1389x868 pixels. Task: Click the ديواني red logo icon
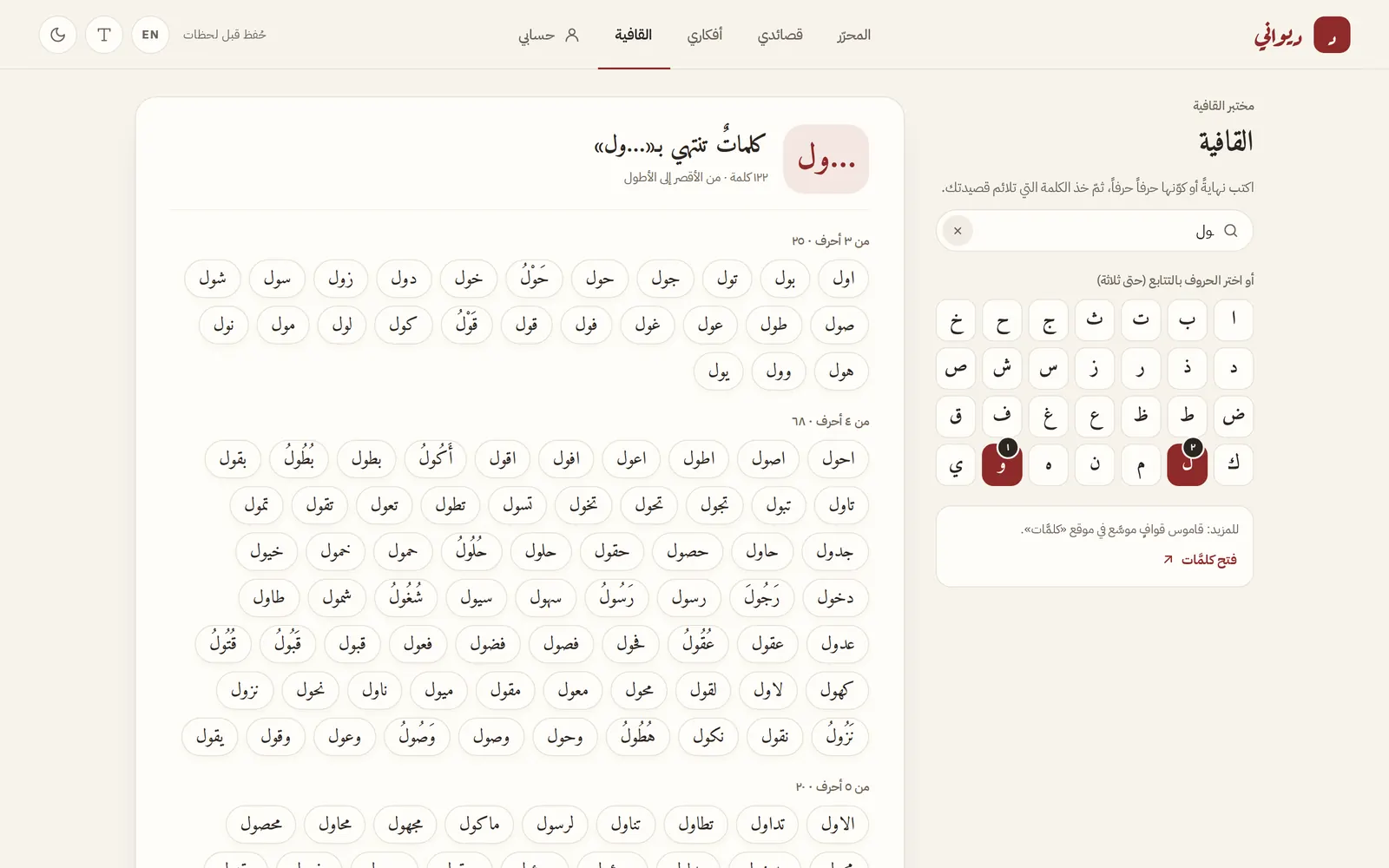point(1332,35)
